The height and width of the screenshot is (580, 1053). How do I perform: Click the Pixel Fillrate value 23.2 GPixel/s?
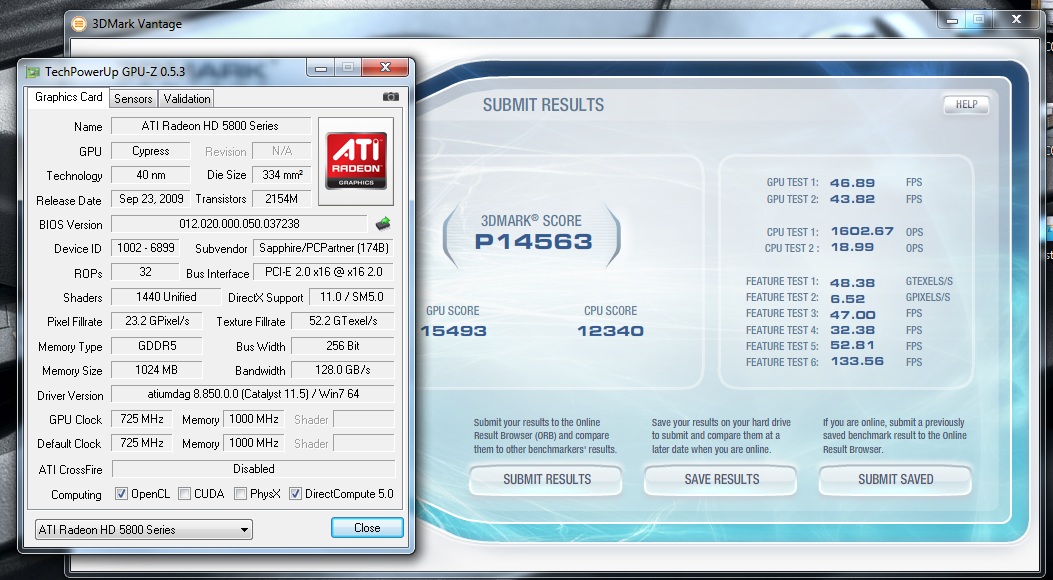click(x=157, y=321)
